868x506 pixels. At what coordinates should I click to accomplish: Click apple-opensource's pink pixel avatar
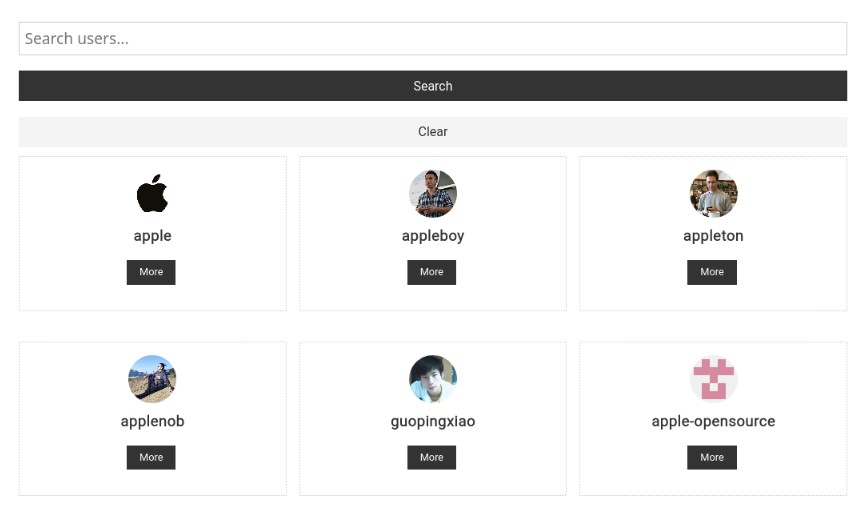(713, 379)
